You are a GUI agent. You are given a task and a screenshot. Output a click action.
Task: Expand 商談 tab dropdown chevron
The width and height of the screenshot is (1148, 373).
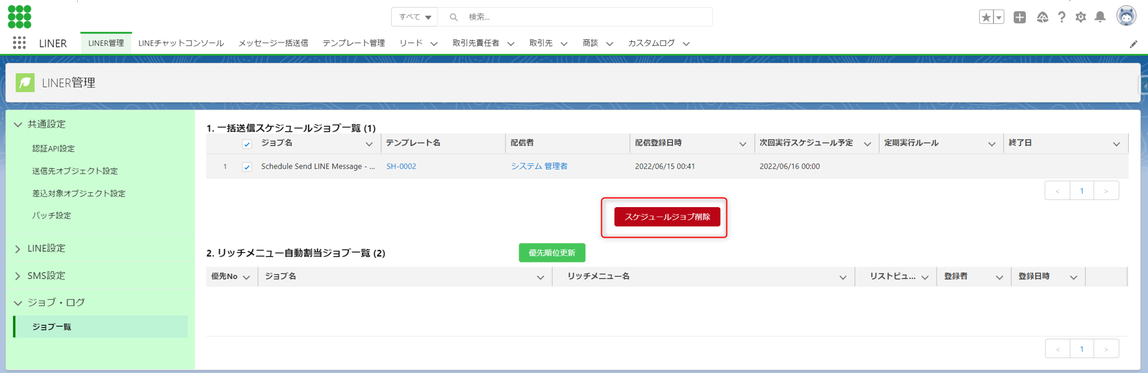tap(609, 44)
